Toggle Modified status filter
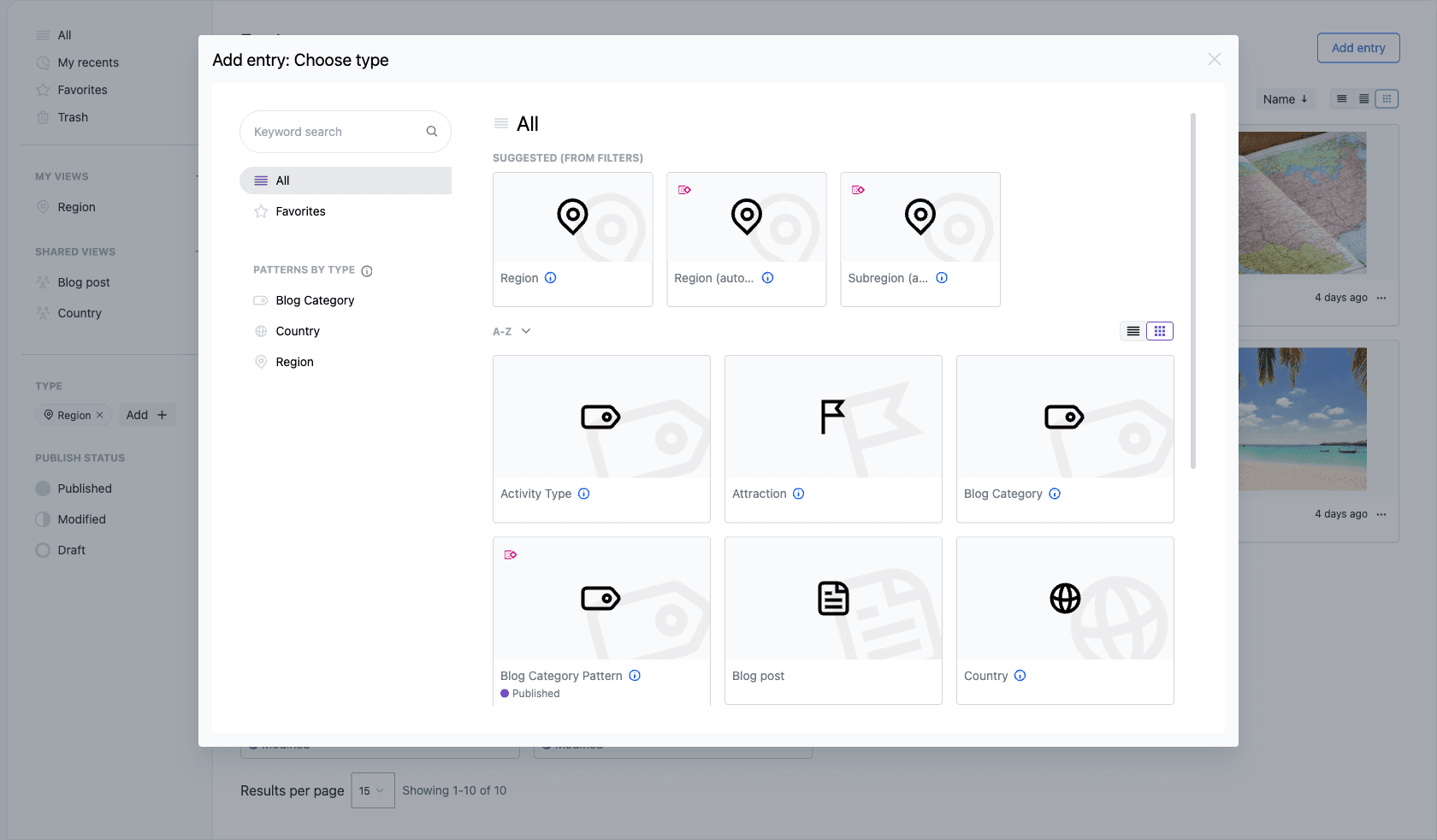The image size is (1437, 840). pyautogui.click(x=71, y=519)
